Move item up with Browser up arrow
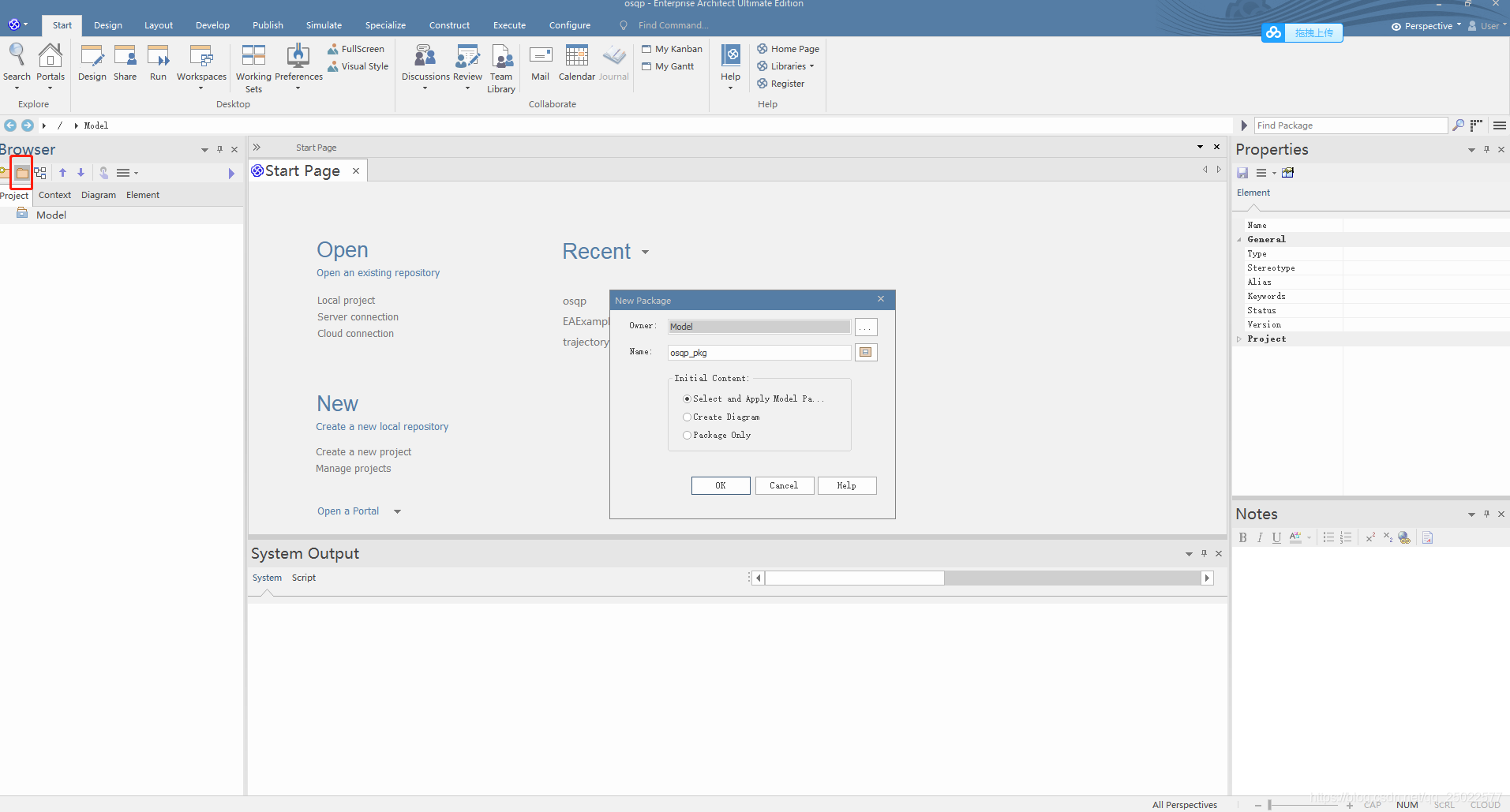Viewport: 1510px width, 812px height. [x=63, y=173]
